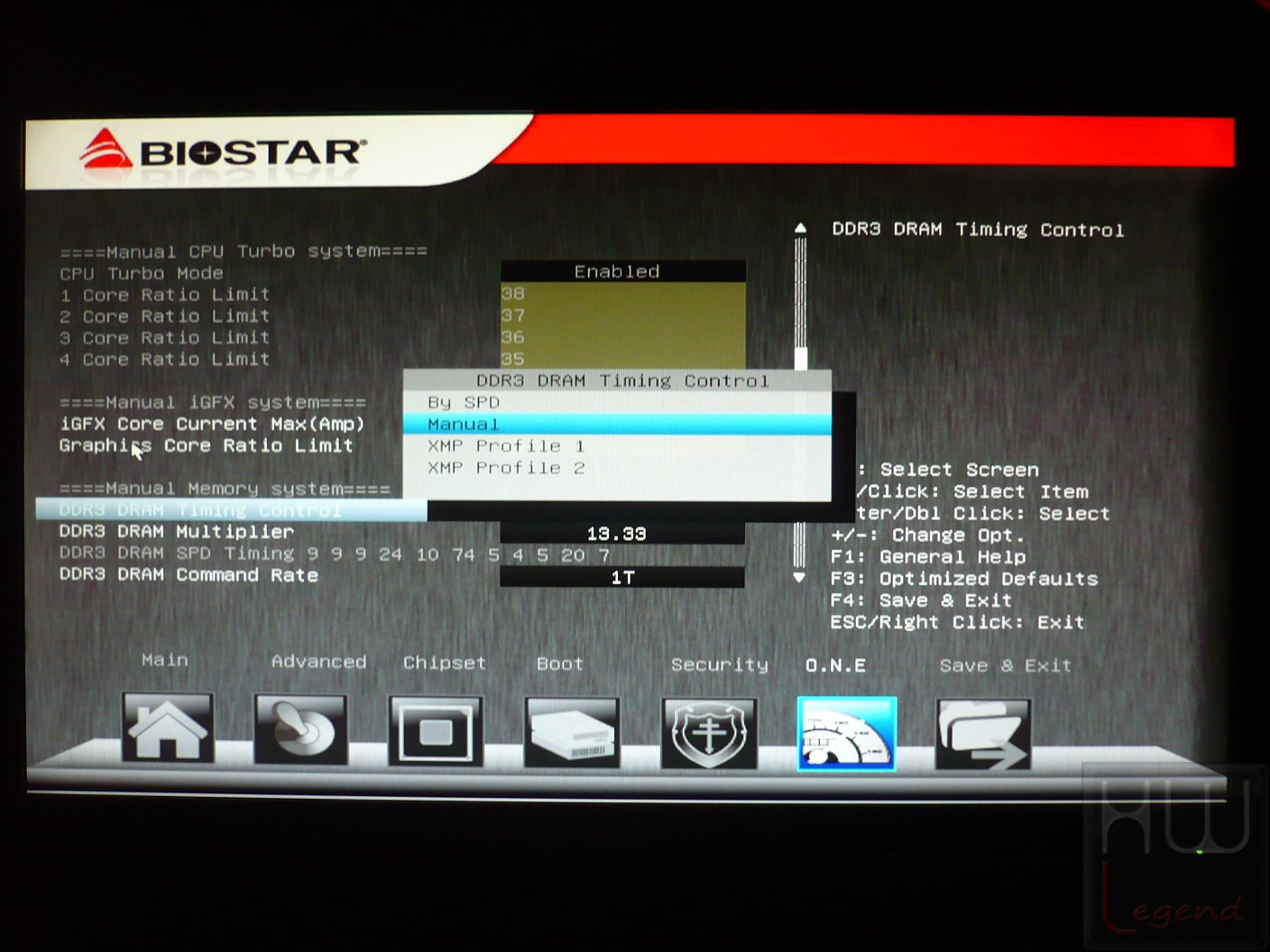Click the DDR3 DRAM Timing Control help heading

(x=978, y=229)
